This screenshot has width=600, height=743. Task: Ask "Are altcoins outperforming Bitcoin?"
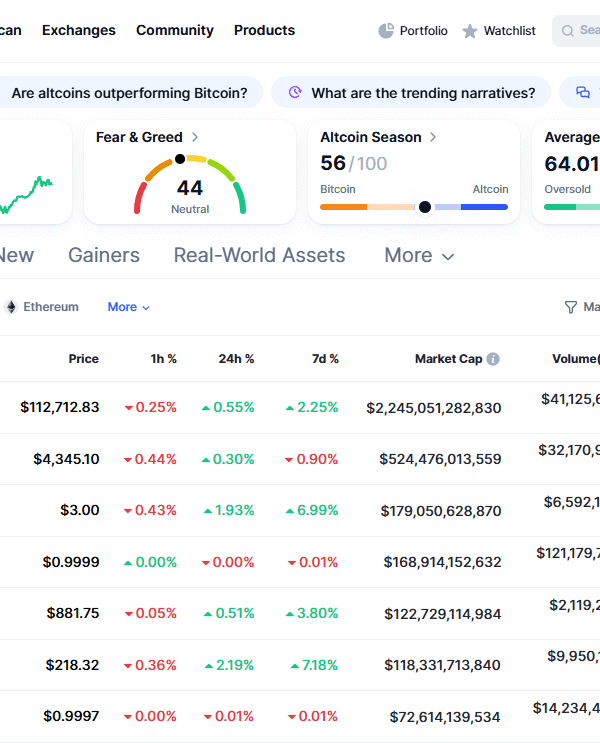click(129, 93)
